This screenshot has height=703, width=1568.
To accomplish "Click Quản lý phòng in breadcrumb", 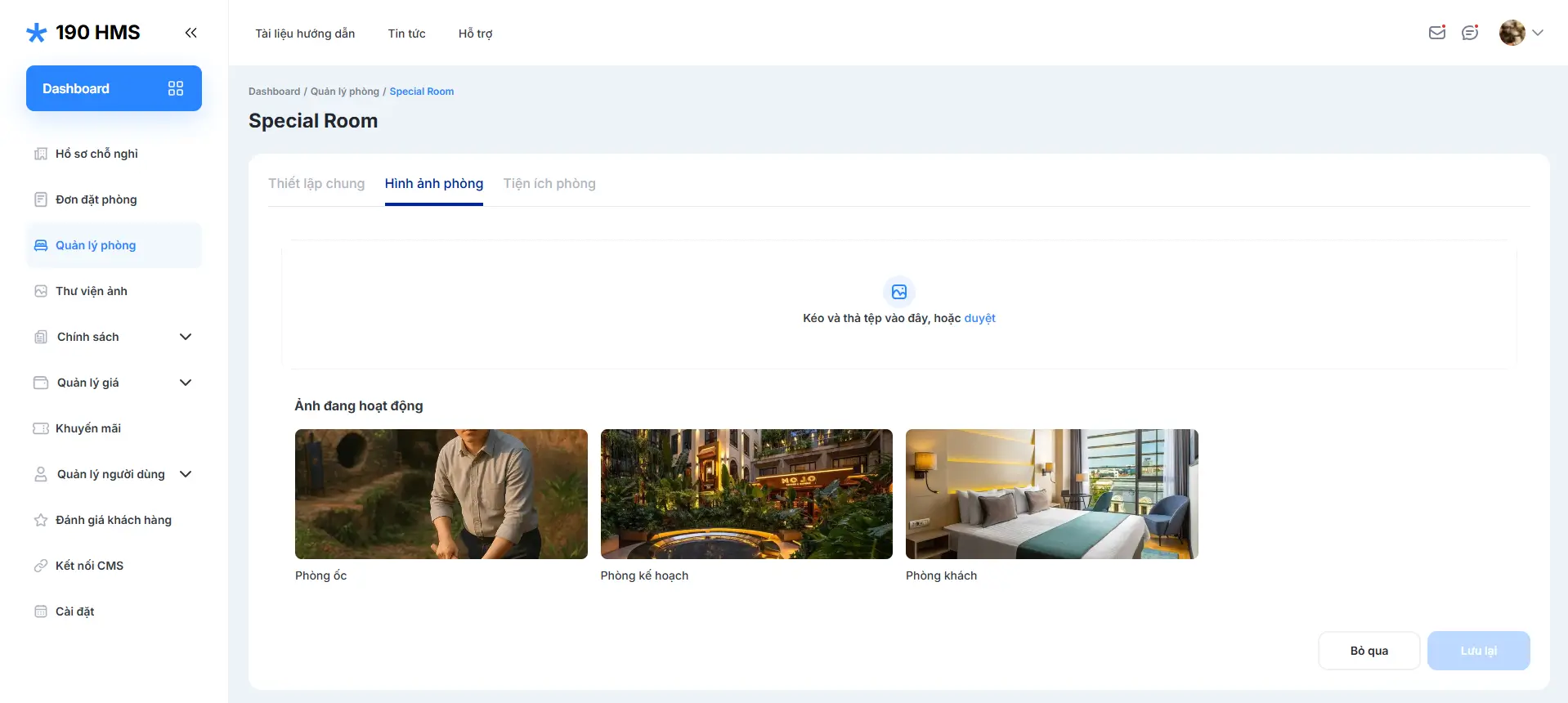I will click(x=344, y=92).
